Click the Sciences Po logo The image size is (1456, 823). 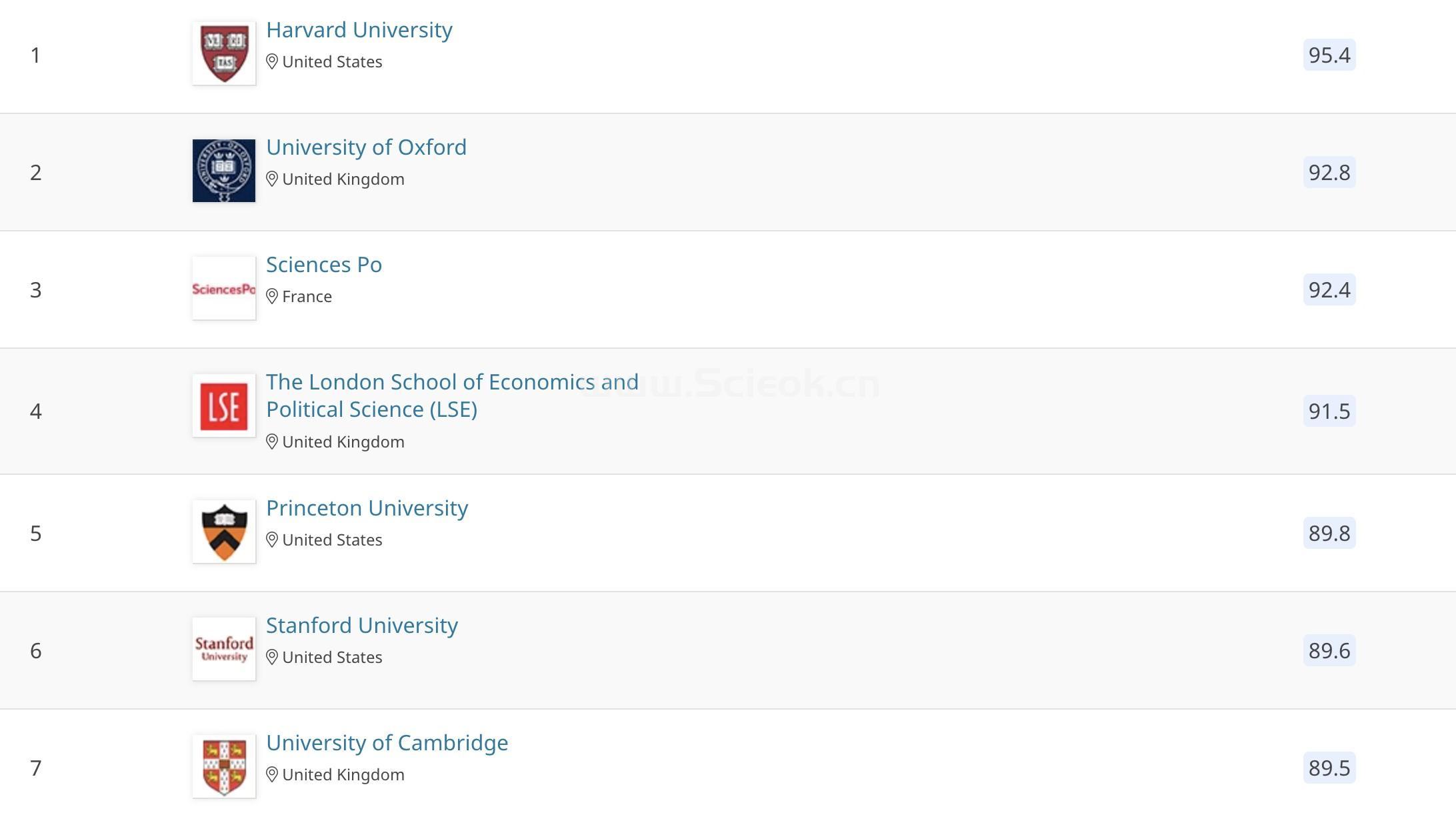pyautogui.click(x=224, y=288)
